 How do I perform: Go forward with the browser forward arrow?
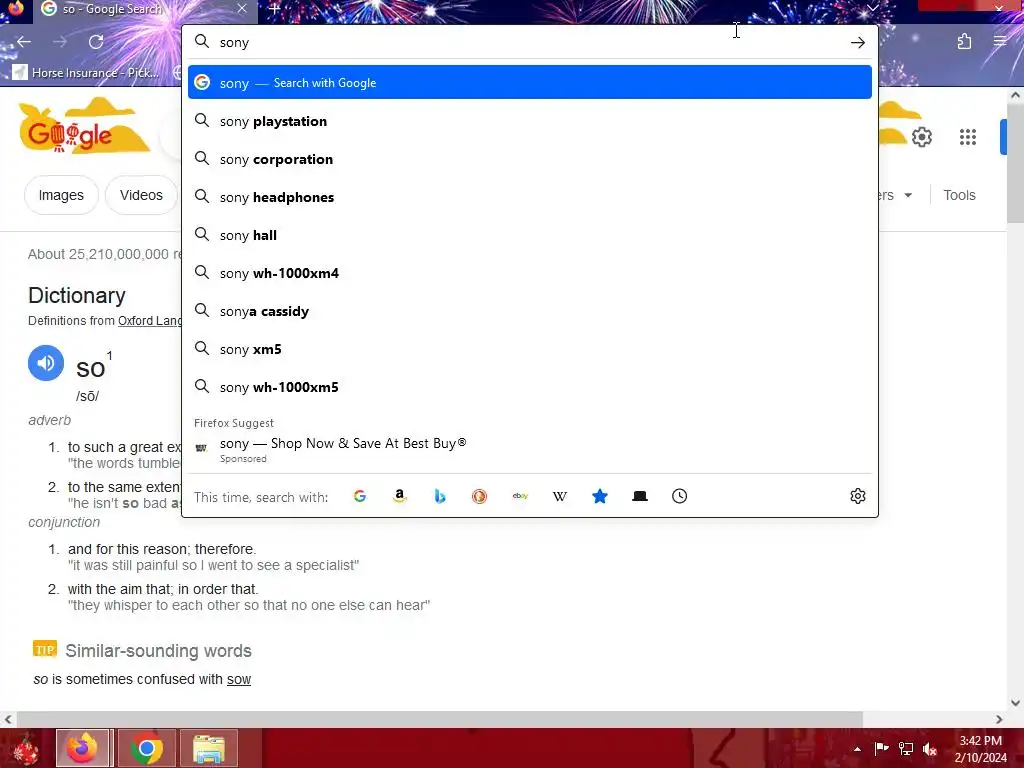[60, 42]
